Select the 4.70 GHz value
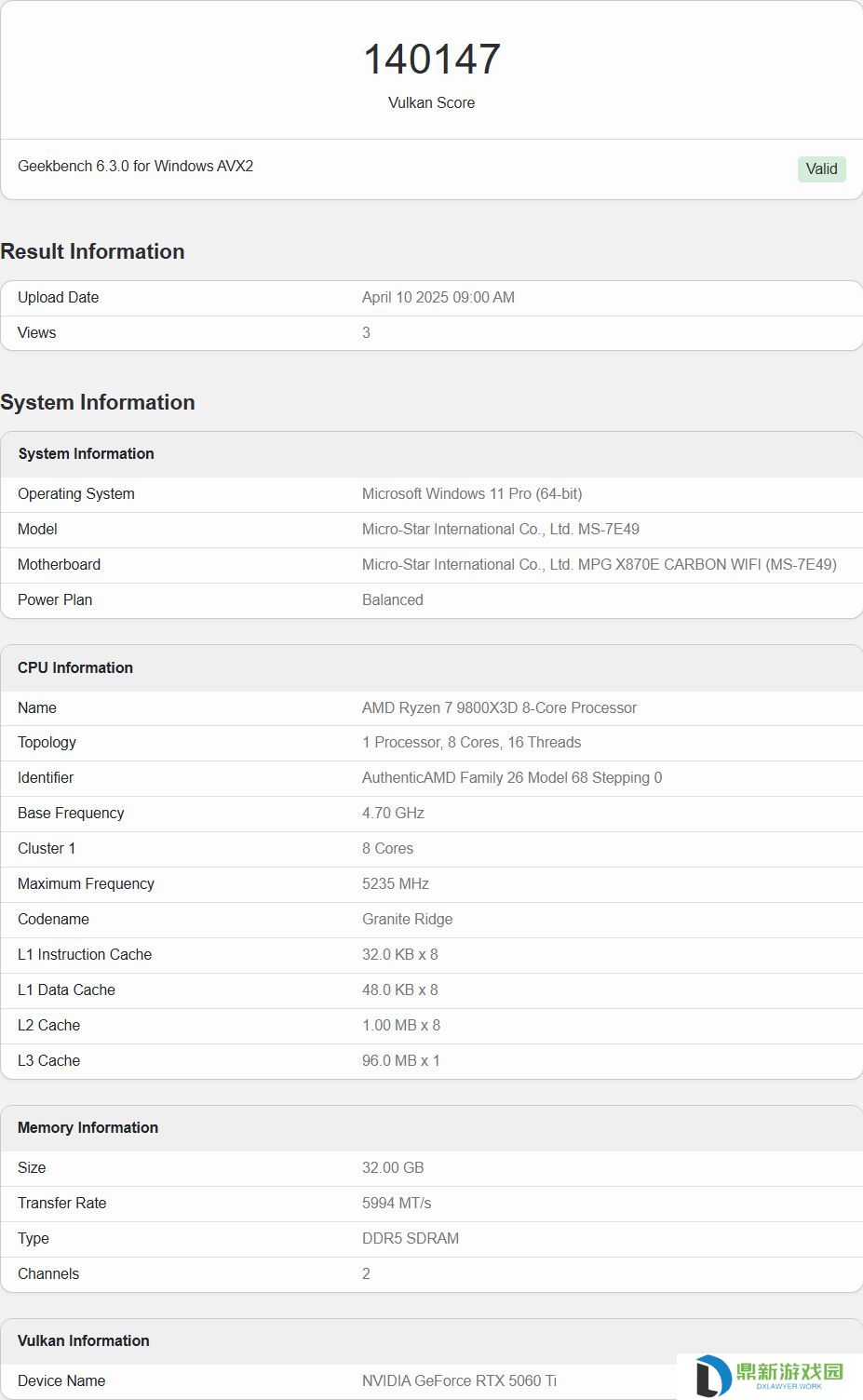 393,813
